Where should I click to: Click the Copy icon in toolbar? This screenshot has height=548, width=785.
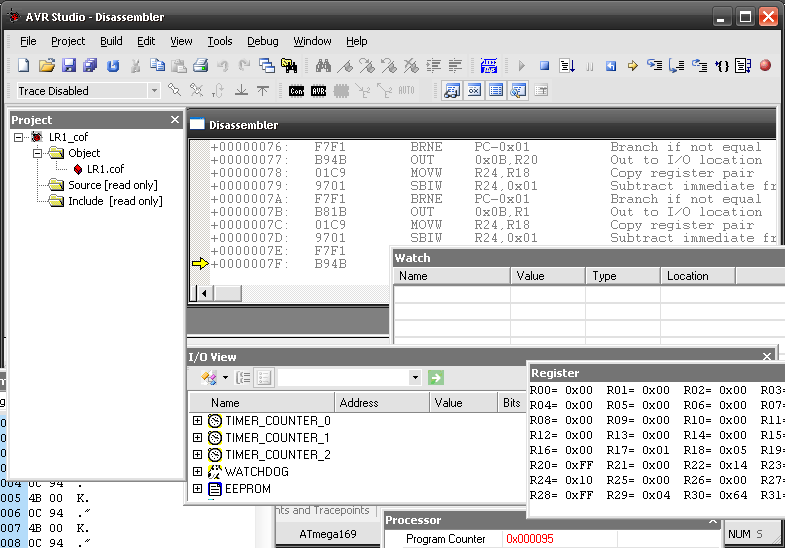coord(158,66)
